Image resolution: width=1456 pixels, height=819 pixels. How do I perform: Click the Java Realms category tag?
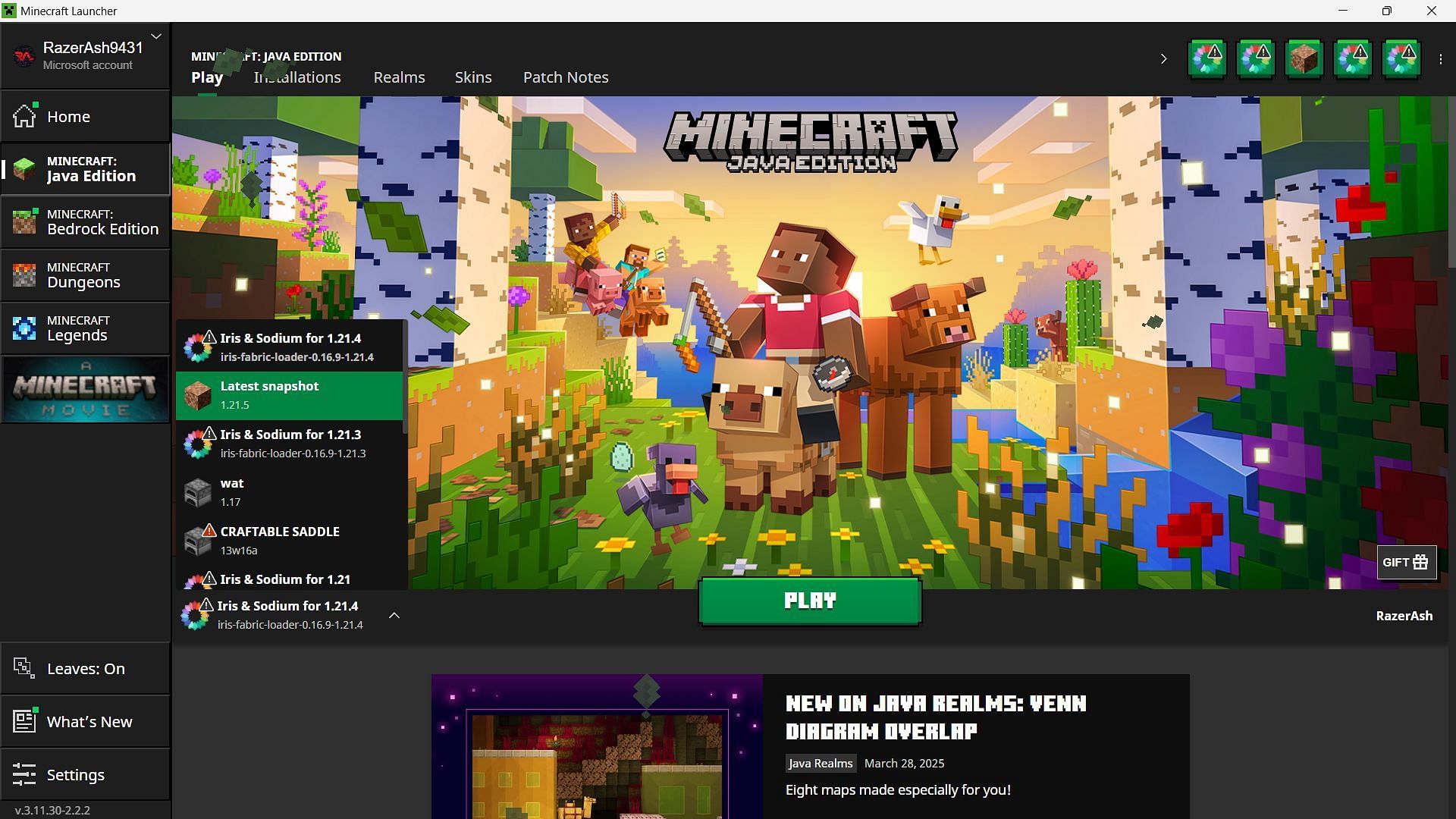point(821,763)
